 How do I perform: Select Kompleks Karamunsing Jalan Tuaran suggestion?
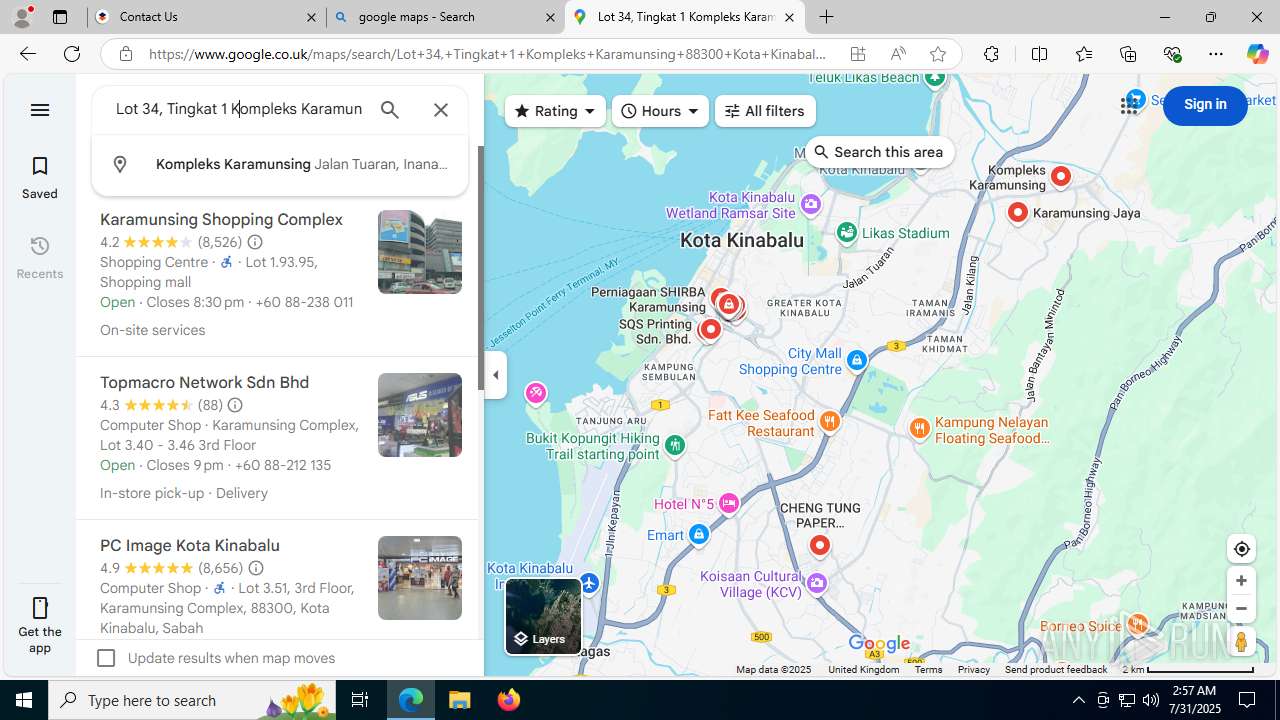[280, 164]
